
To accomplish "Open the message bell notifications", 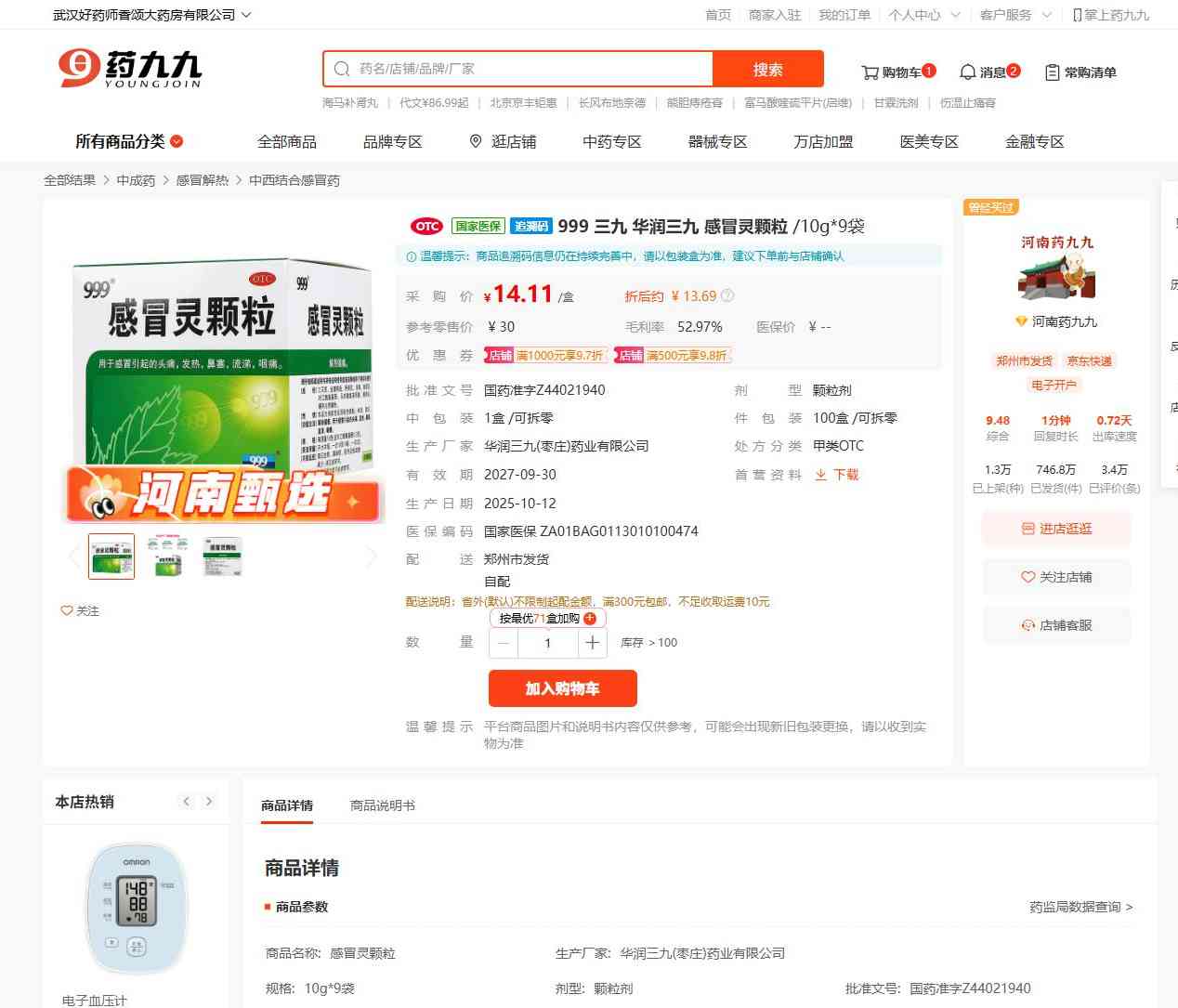I will pyautogui.click(x=967, y=72).
